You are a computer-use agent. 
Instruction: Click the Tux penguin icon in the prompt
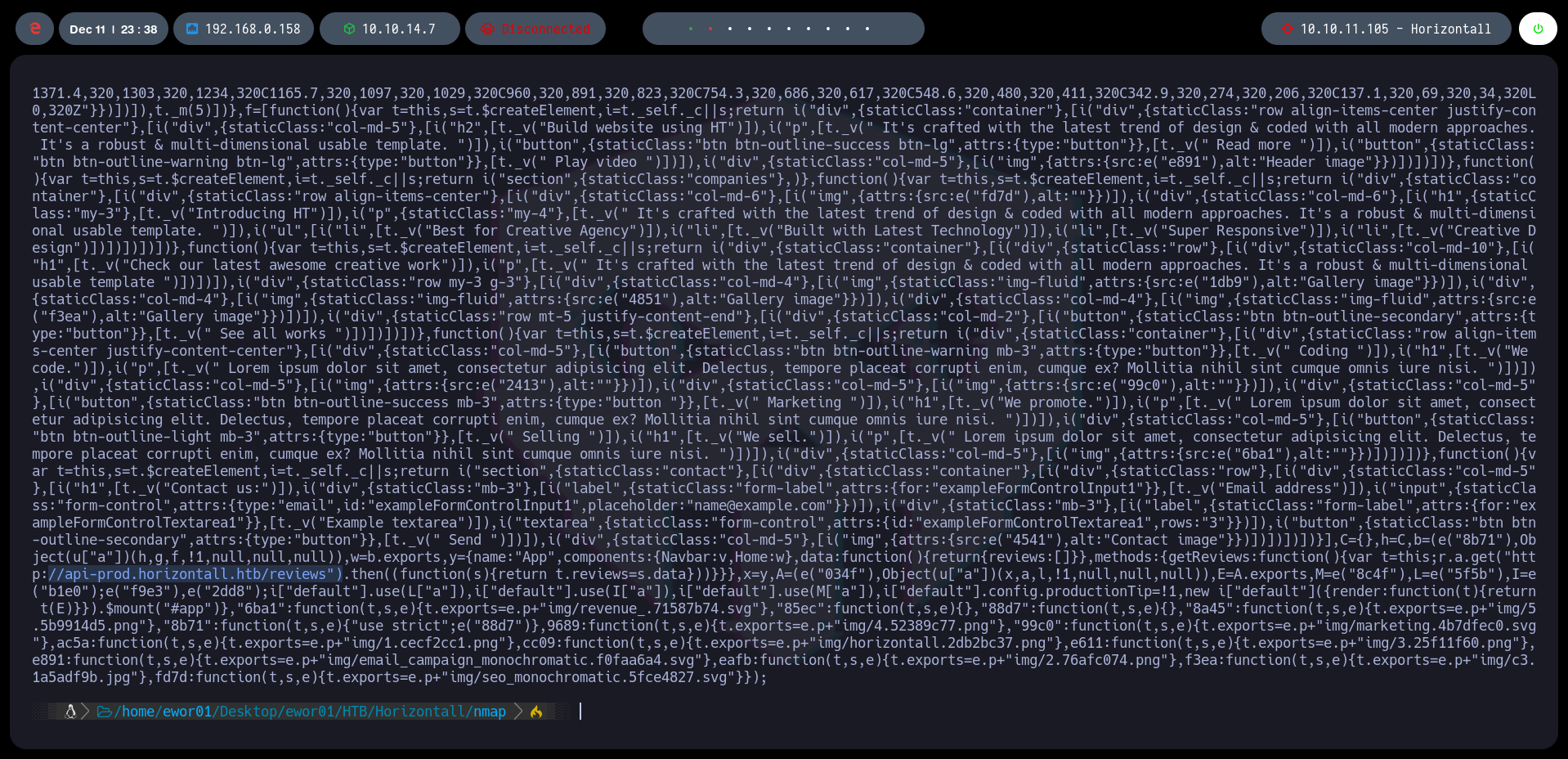click(x=70, y=712)
